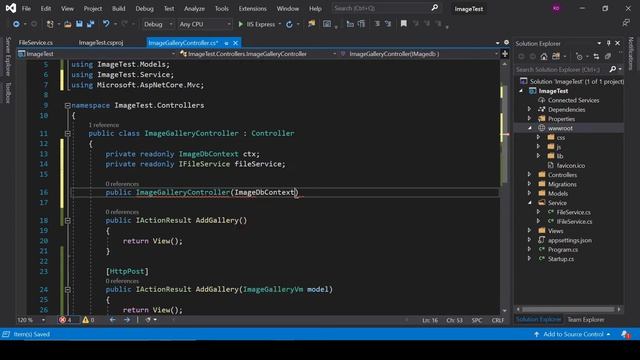Open the Server Explorer side tab
This screenshot has height=360, width=640.
[8, 56]
